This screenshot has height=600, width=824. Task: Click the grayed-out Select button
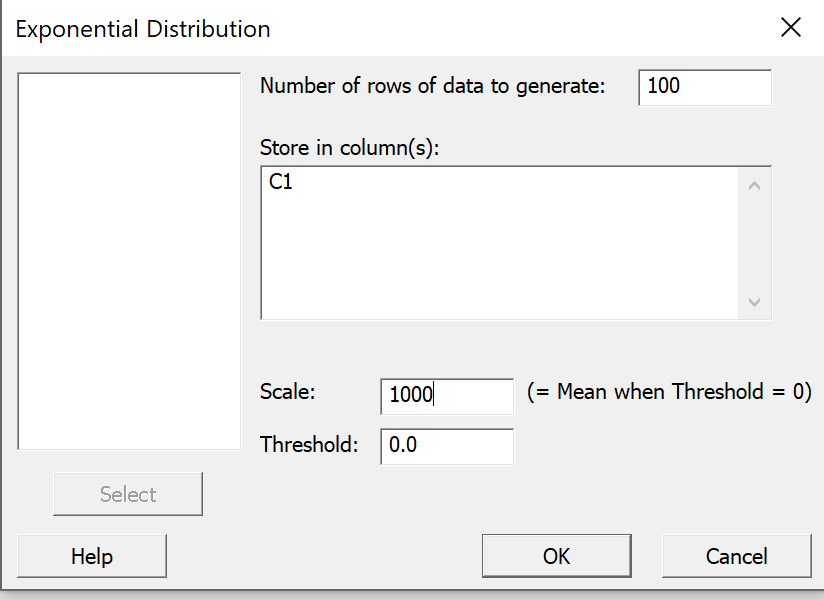[128, 494]
